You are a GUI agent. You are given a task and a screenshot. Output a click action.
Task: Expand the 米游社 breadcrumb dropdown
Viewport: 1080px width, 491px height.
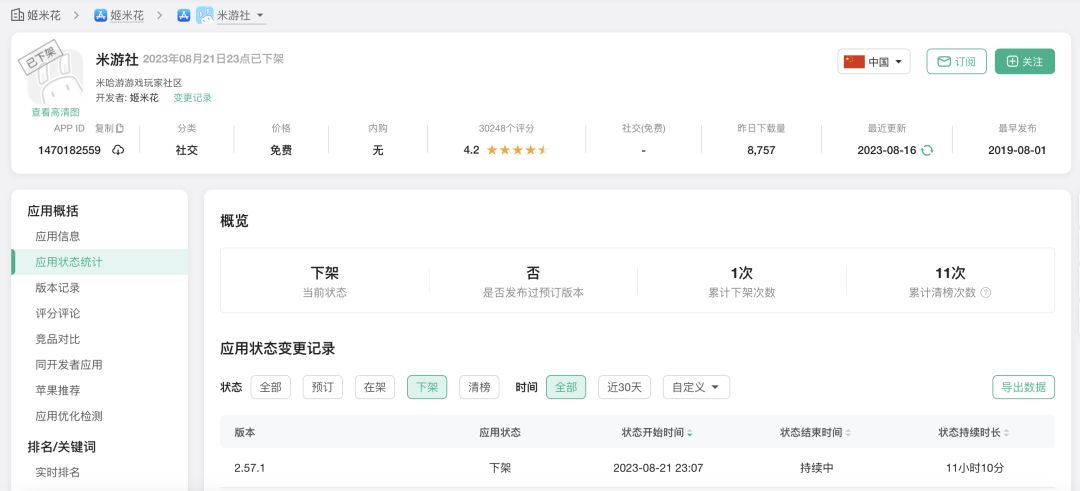pyautogui.click(x=260, y=15)
